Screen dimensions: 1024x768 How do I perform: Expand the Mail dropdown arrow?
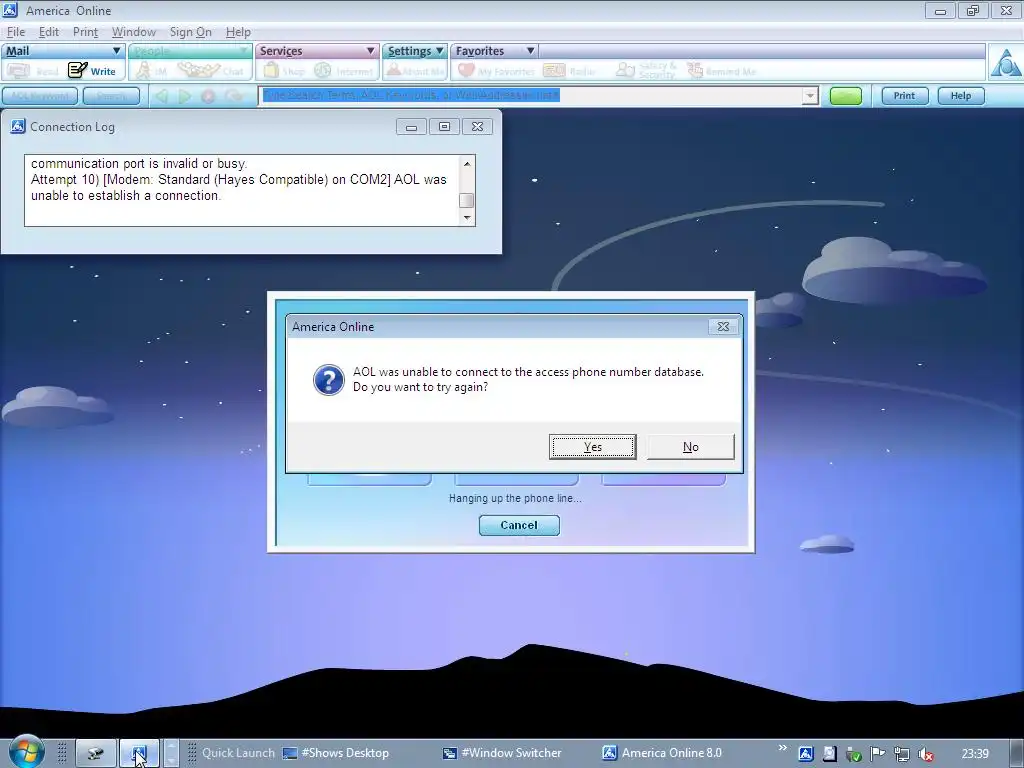click(116, 51)
